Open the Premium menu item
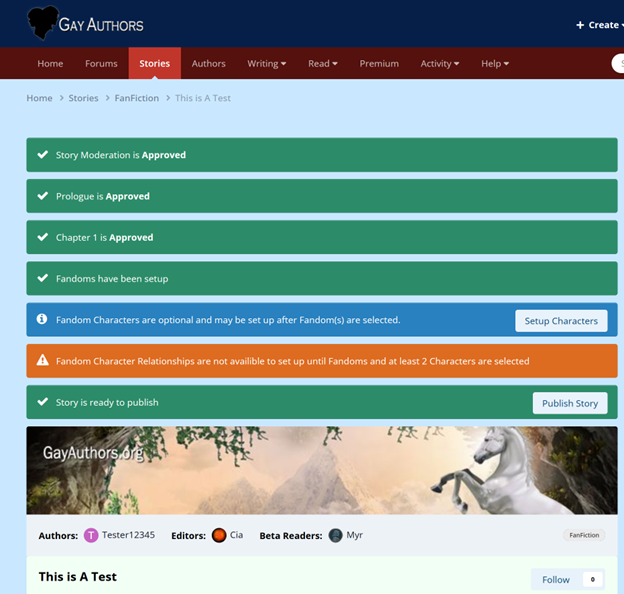 pos(379,63)
